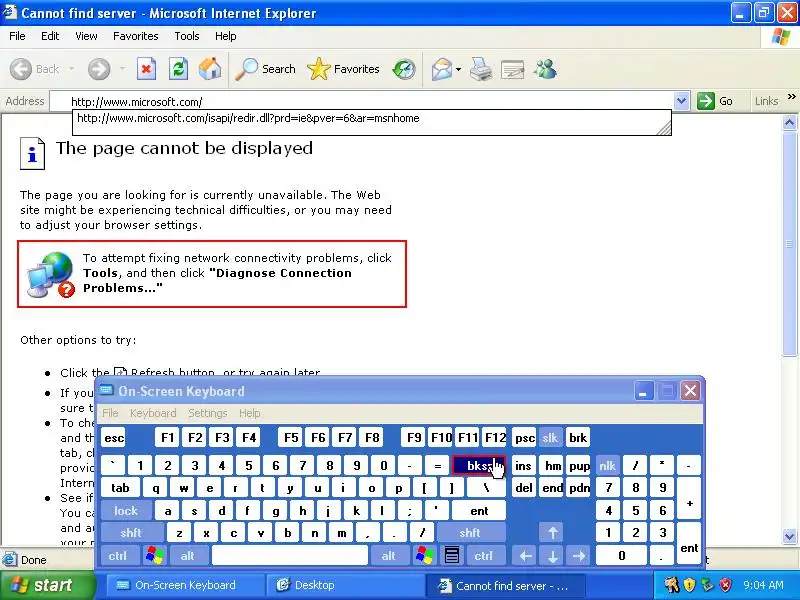Click the right Windows logo key
Screen dimensions: 800x600
click(424, 556)
